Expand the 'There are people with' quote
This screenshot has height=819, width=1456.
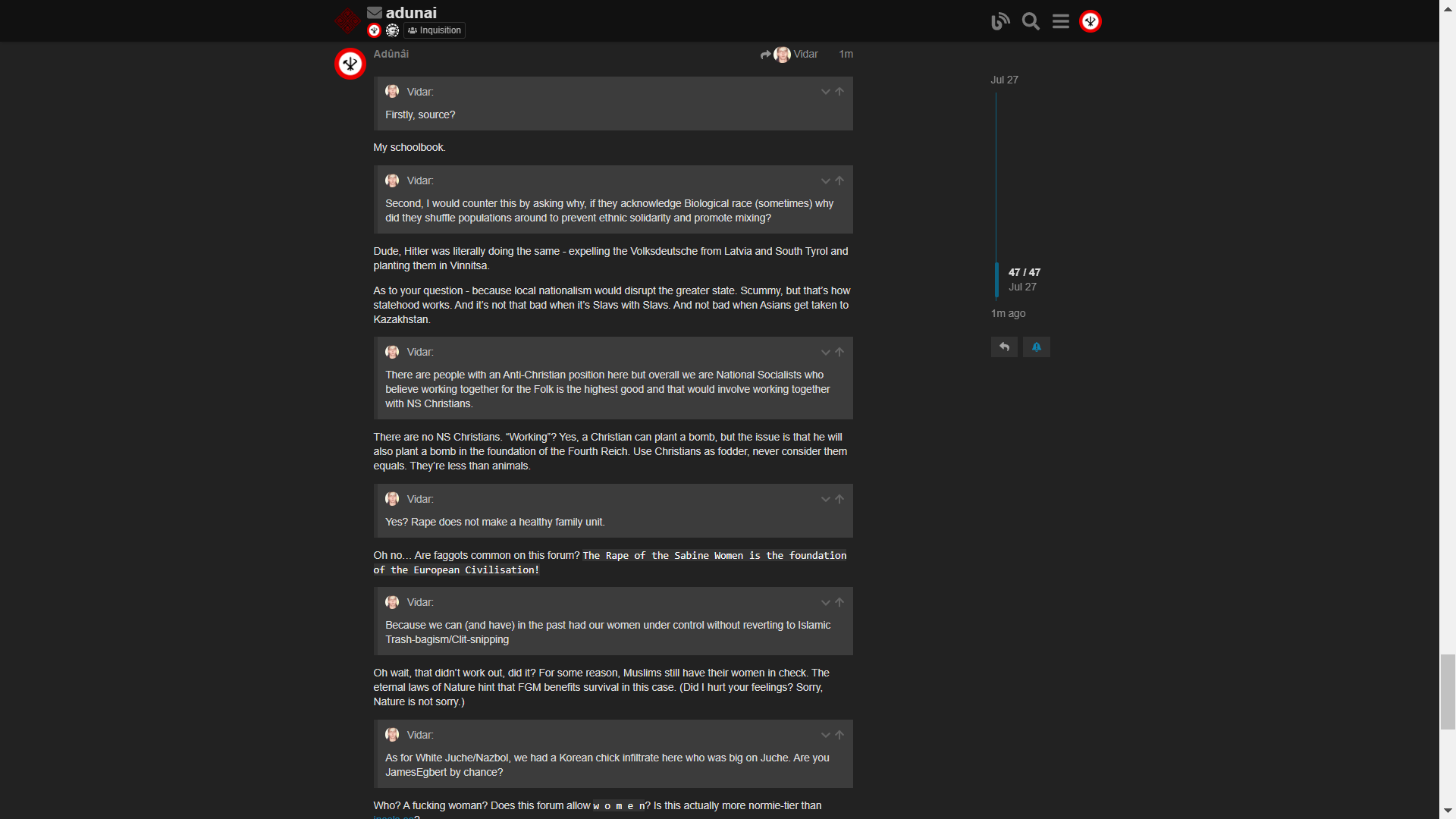coord(825,353)
